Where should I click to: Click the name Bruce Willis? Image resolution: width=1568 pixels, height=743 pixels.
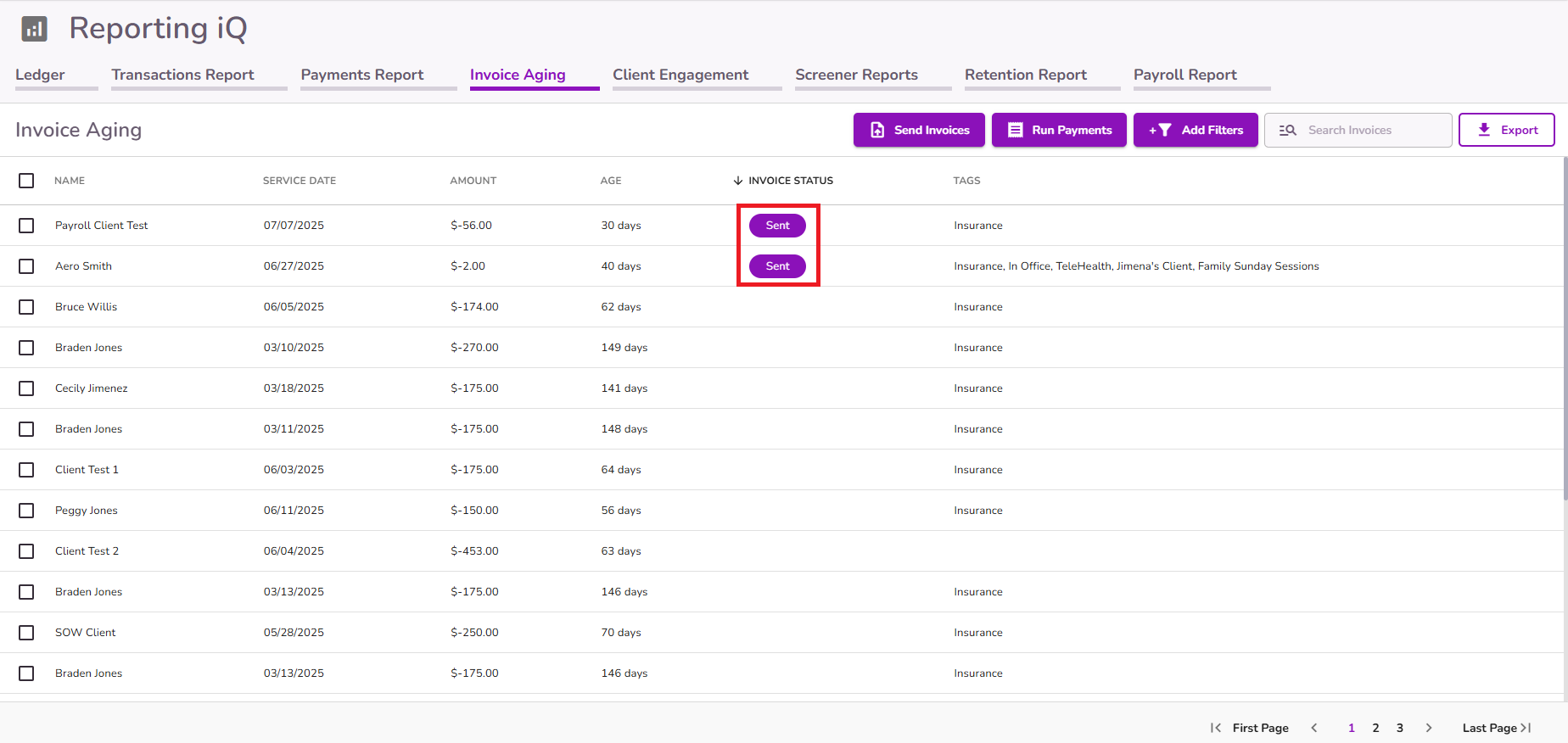[x=87, y=307]
